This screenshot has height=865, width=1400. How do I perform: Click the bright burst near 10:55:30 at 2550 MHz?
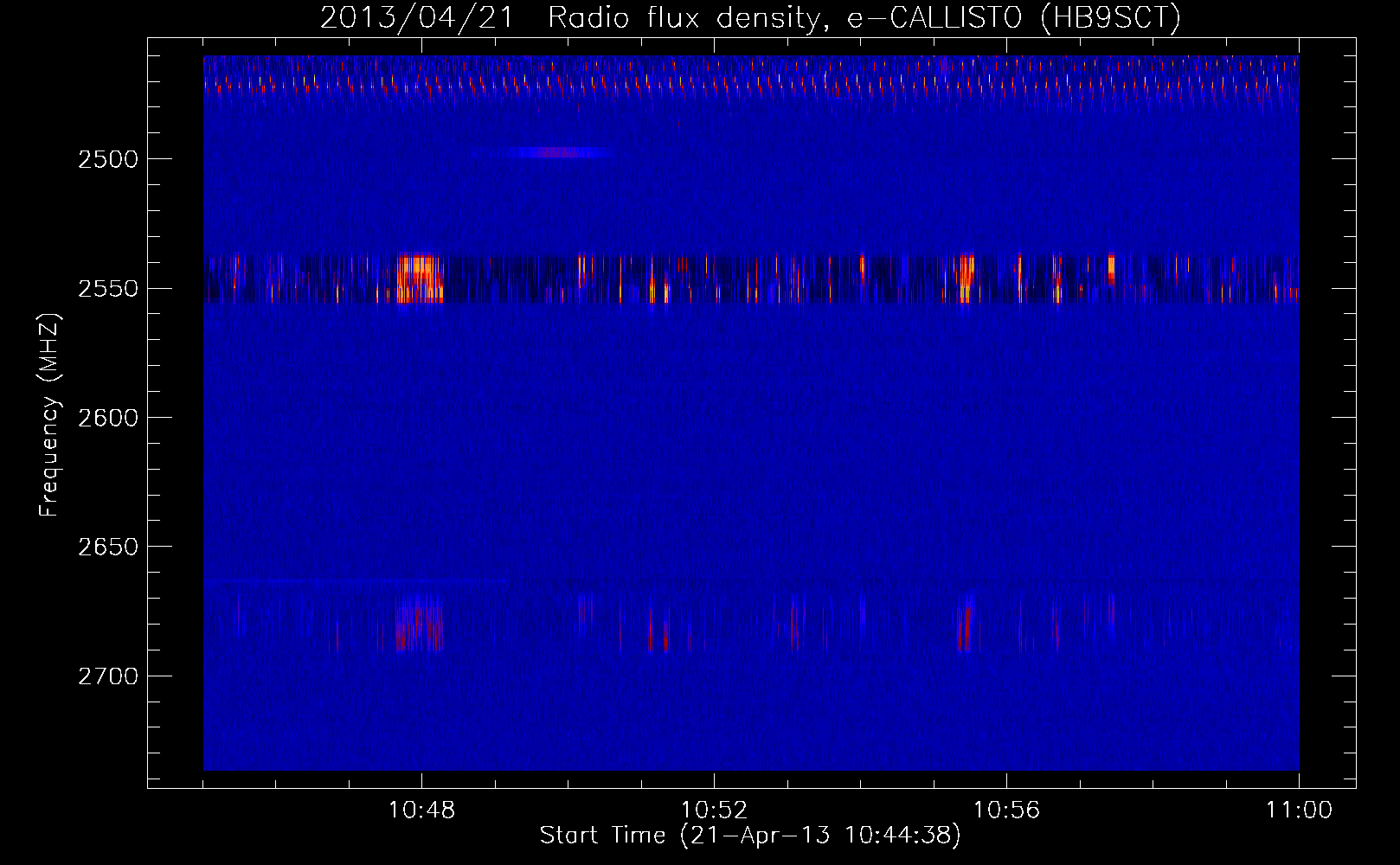click(x=967, y=279)
